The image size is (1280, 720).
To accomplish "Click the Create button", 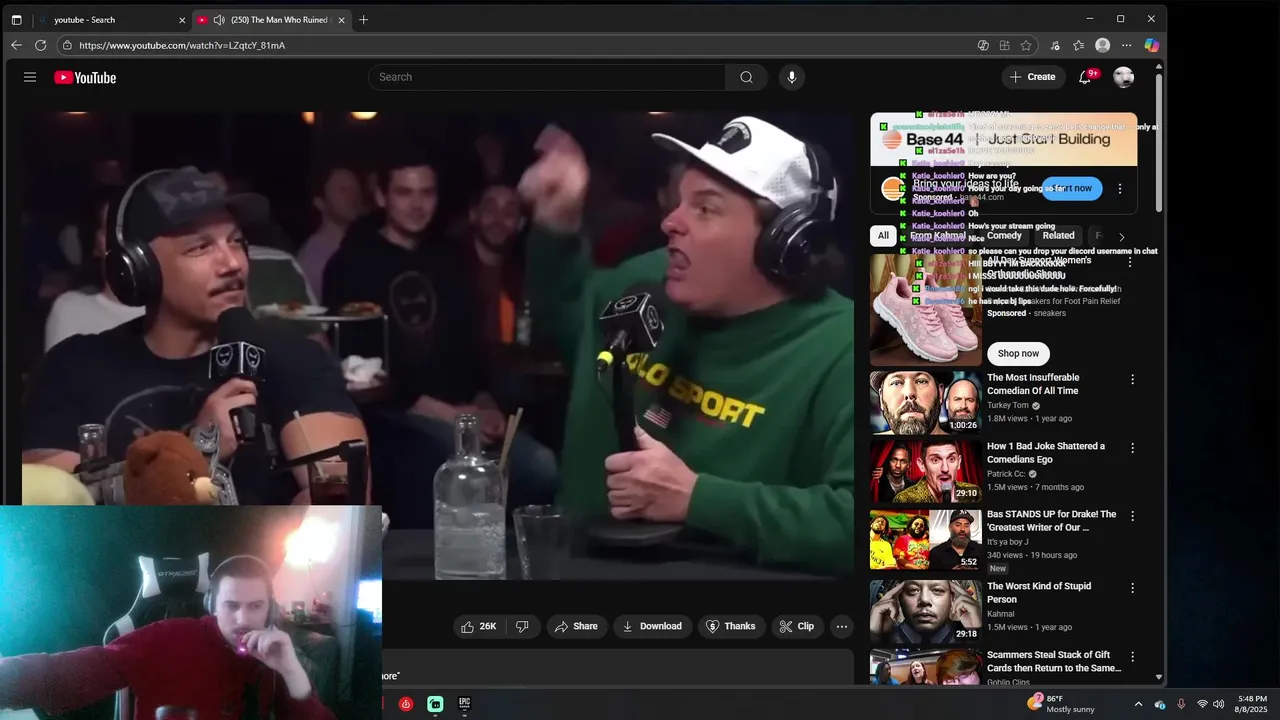I will 1033,77.
